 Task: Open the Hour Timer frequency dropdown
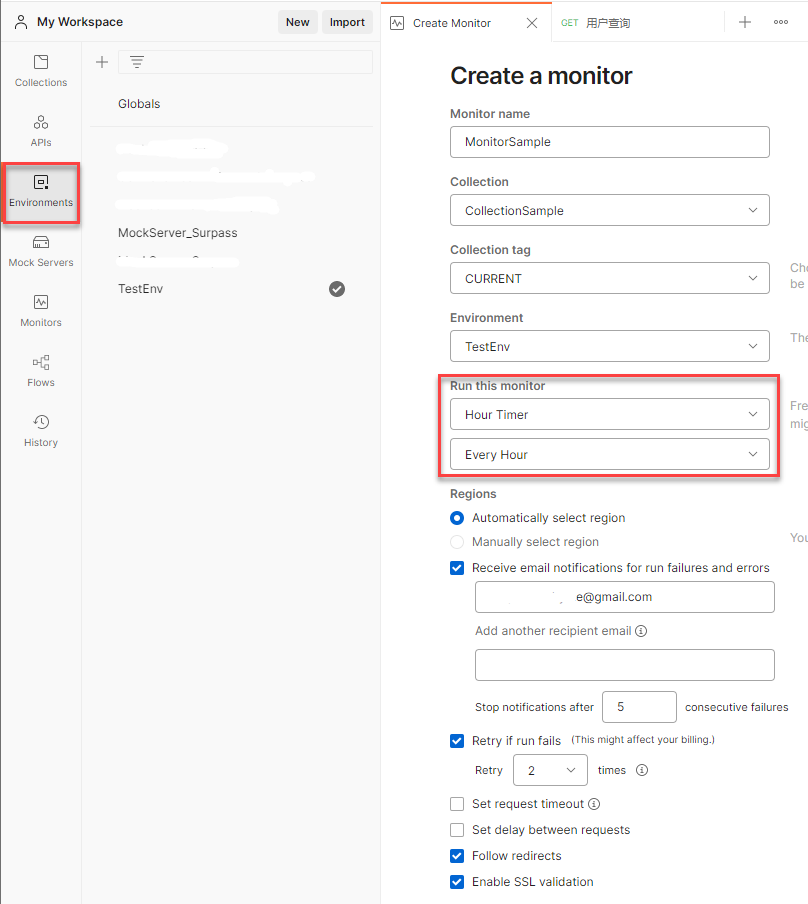coord(610,414)
